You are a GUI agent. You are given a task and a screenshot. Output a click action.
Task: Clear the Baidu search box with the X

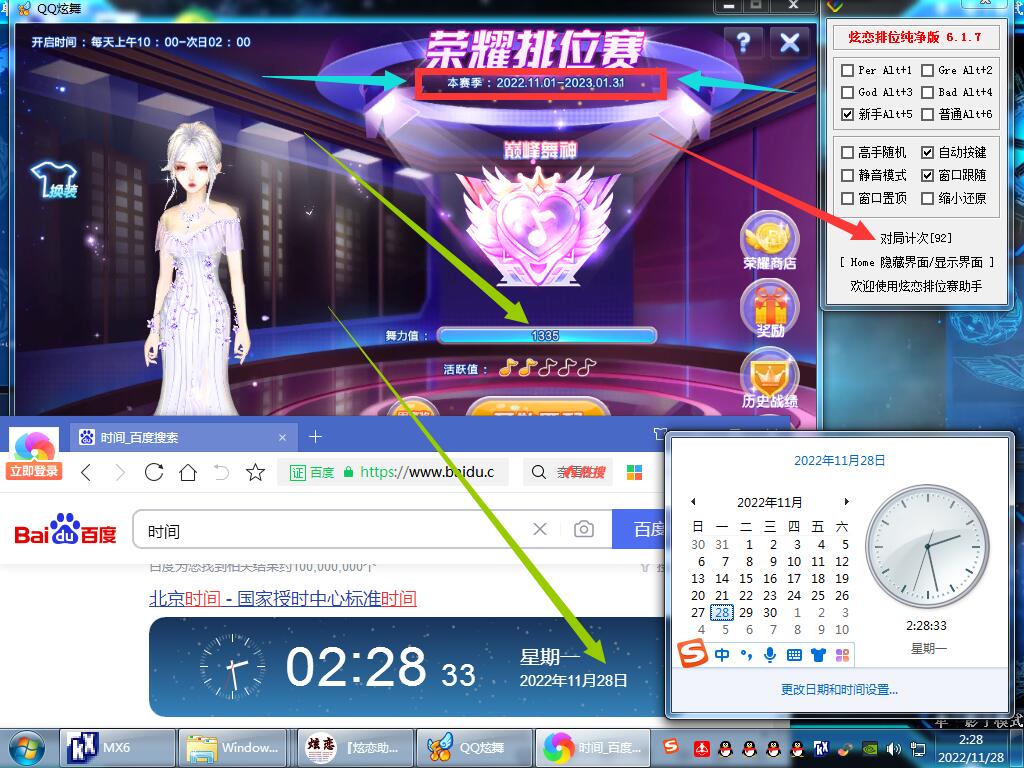540,529
